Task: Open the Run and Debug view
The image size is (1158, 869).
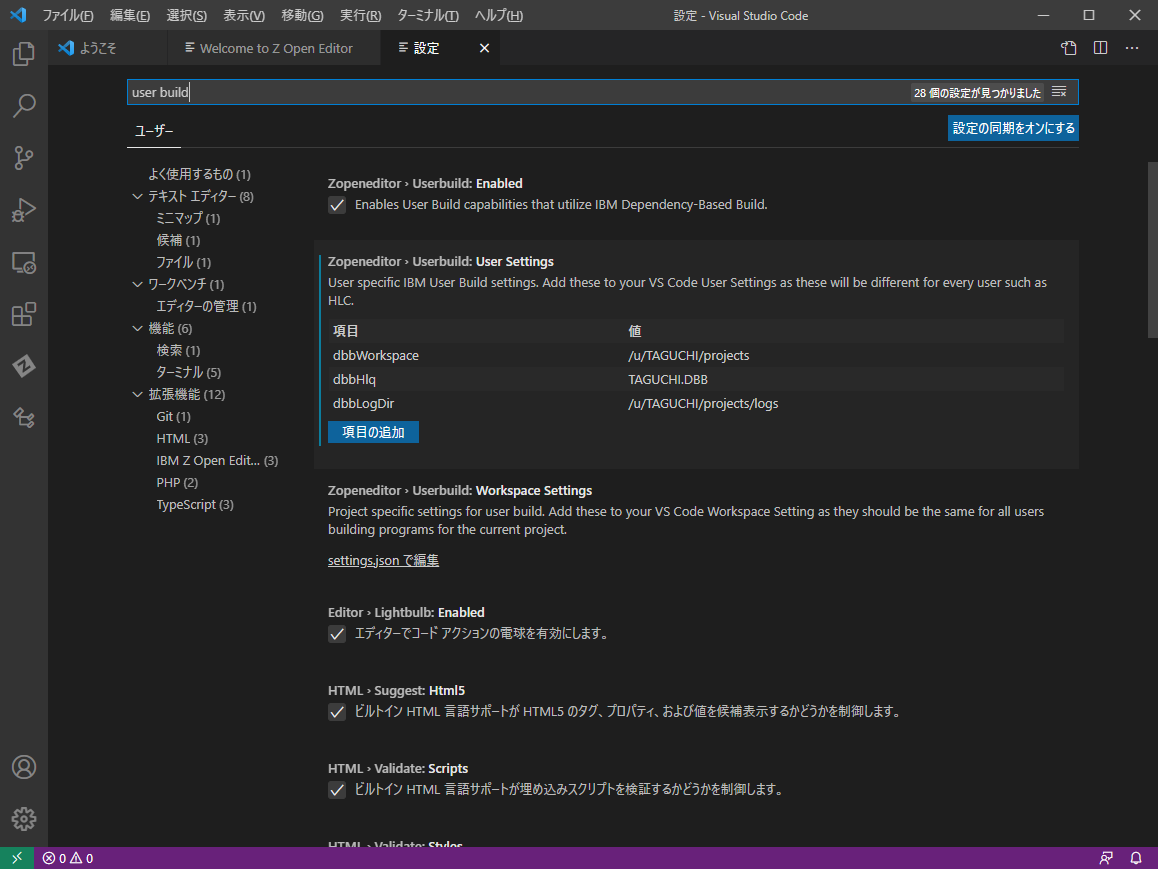Action: coord(24,210)
